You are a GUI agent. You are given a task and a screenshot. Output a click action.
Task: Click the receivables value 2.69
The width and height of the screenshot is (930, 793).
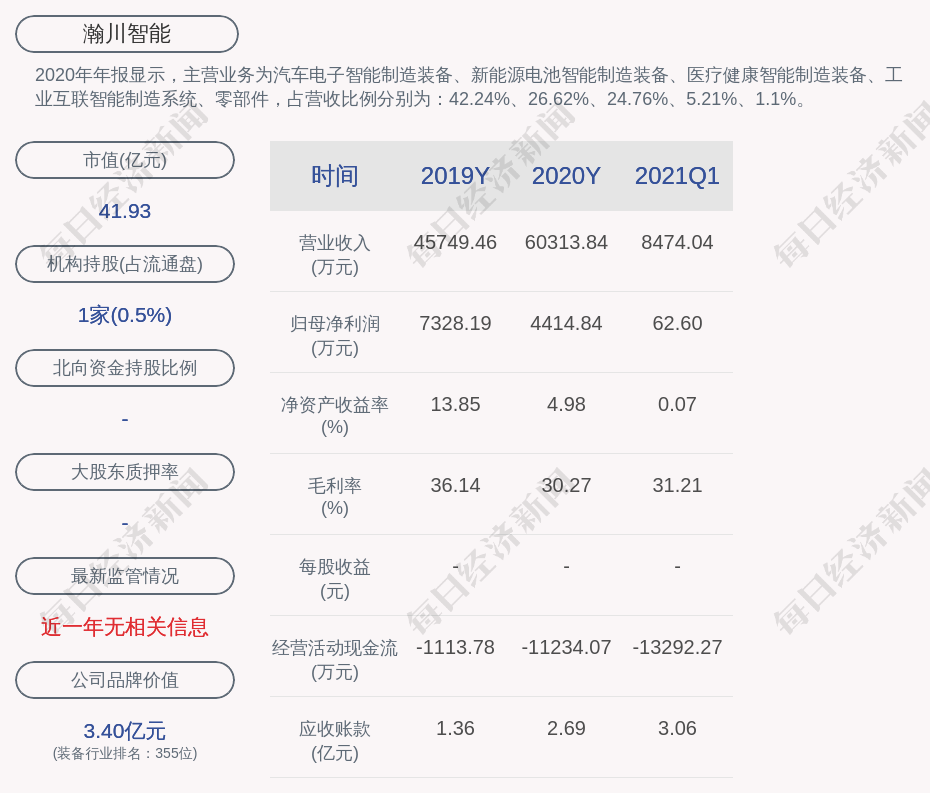pyautogui.click(x=566, y=728)
